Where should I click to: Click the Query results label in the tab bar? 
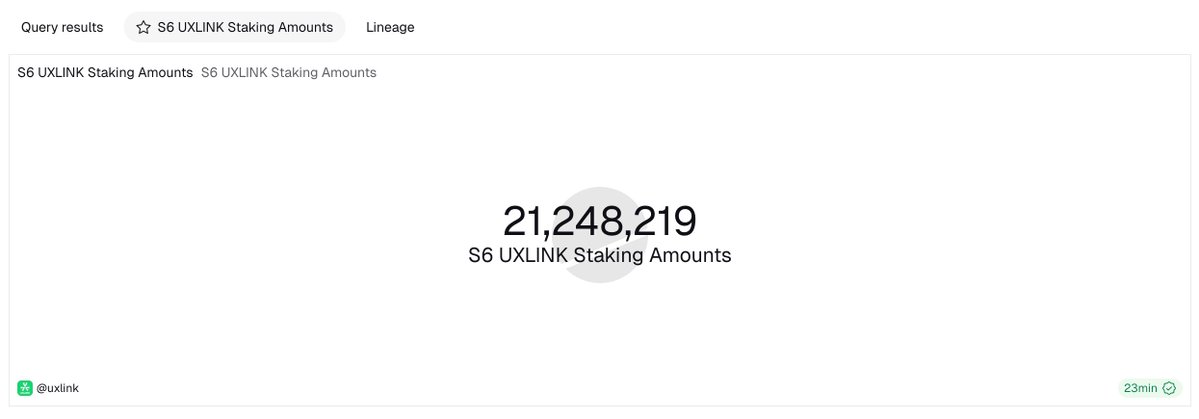click(62, 28)
